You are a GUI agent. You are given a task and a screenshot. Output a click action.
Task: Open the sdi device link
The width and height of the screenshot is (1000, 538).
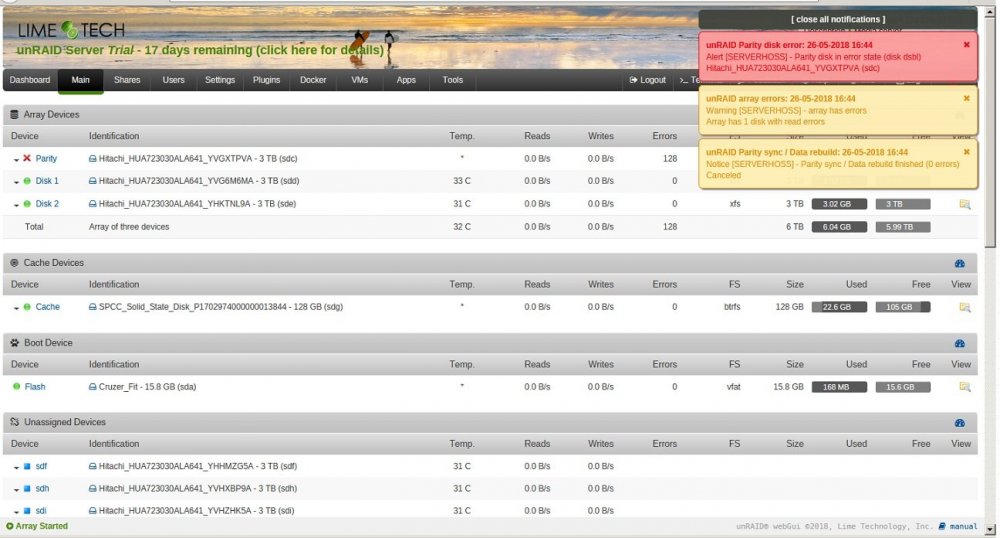(41, 511)
